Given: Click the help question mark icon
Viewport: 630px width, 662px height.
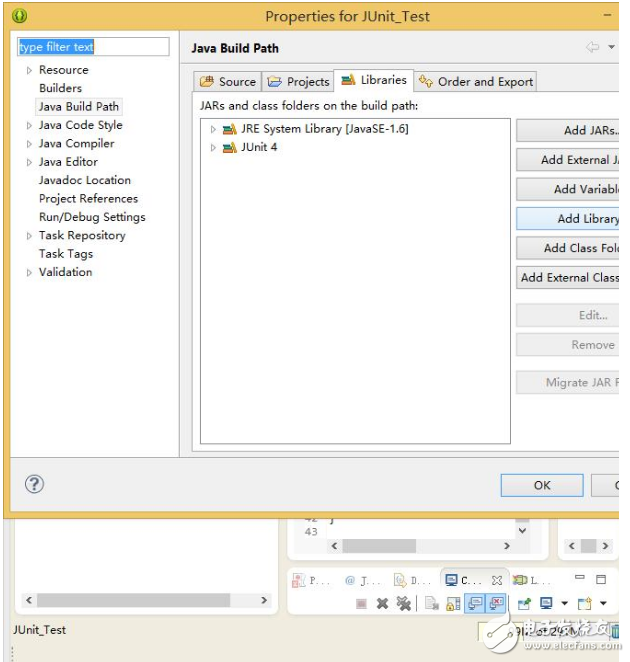Looking at the screenshot, I should [34, 484].
